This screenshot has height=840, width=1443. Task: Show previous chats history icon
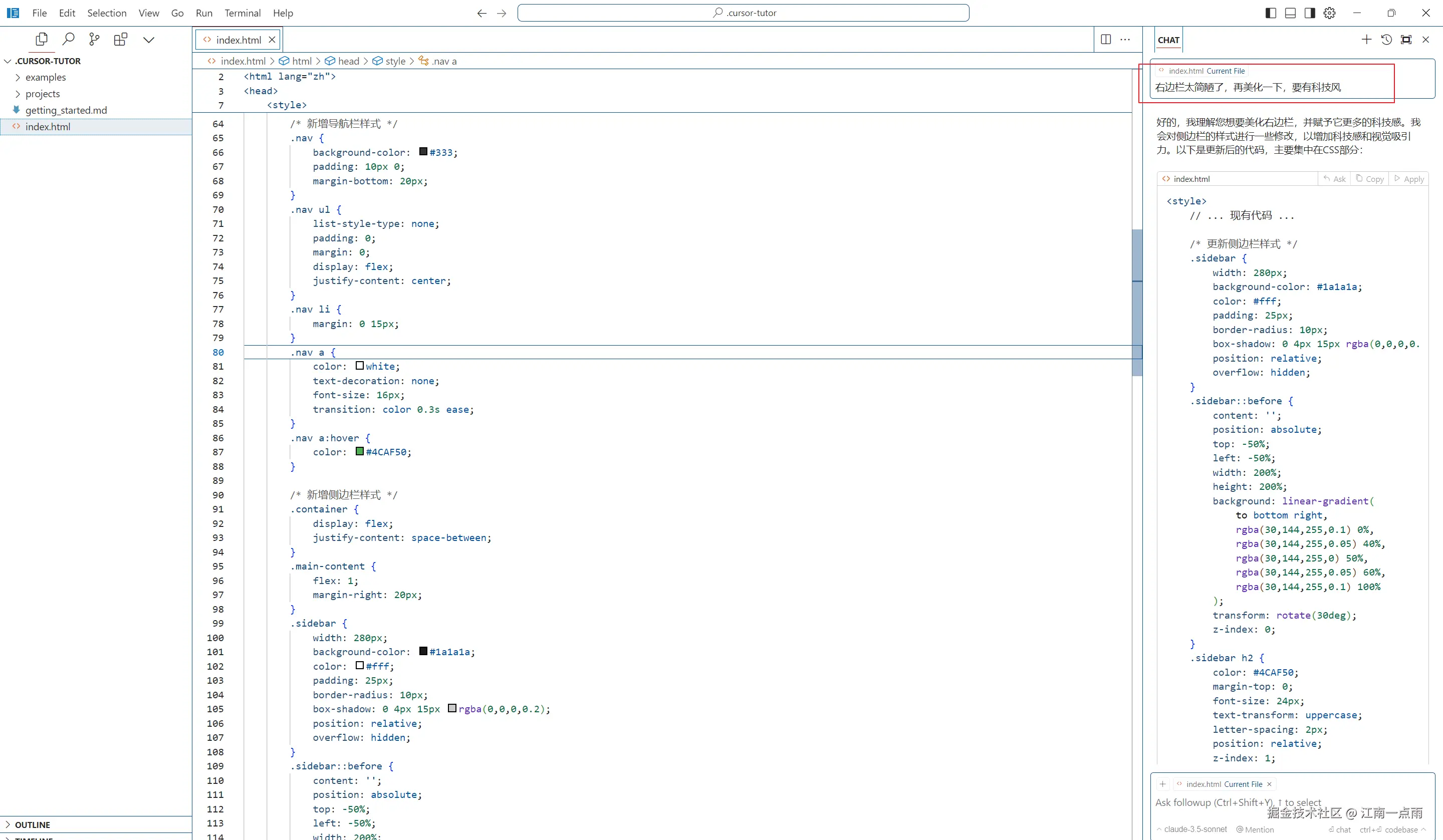tap(1386, 39)
